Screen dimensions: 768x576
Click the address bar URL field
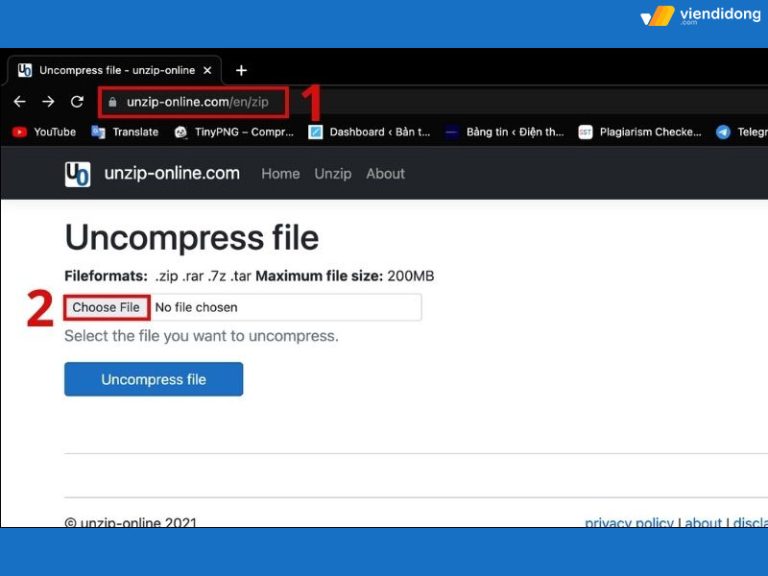(197, 102)
